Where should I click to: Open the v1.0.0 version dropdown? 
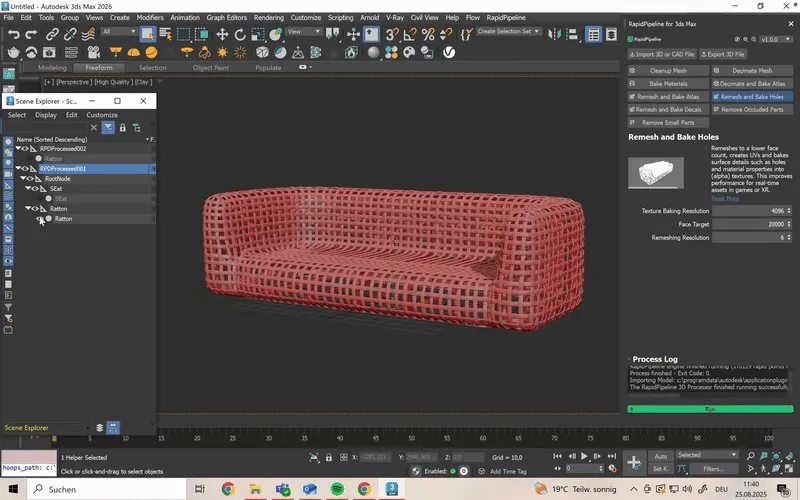[x=774, y=40]
